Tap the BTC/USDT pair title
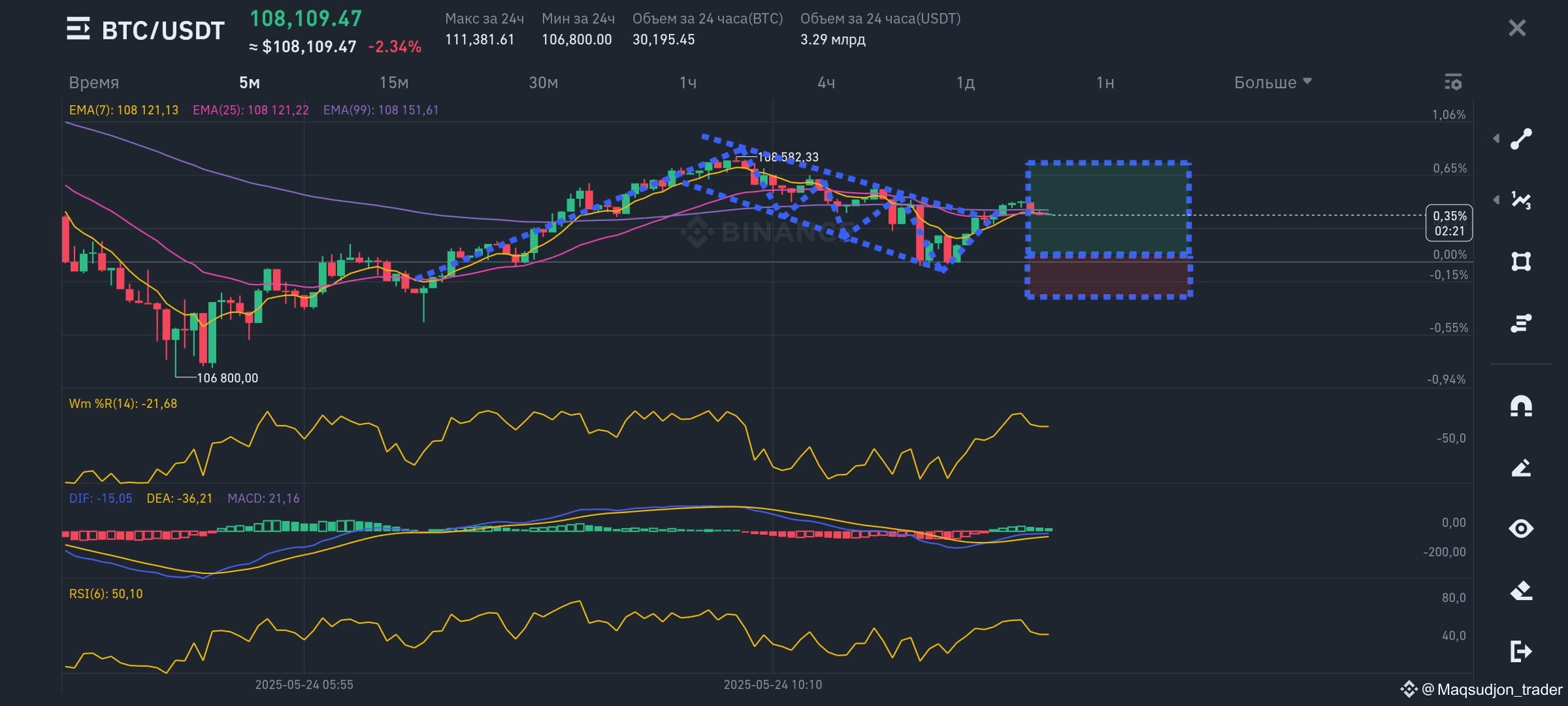The width and height of the screenshot is (1568, 706). (163, 30)
